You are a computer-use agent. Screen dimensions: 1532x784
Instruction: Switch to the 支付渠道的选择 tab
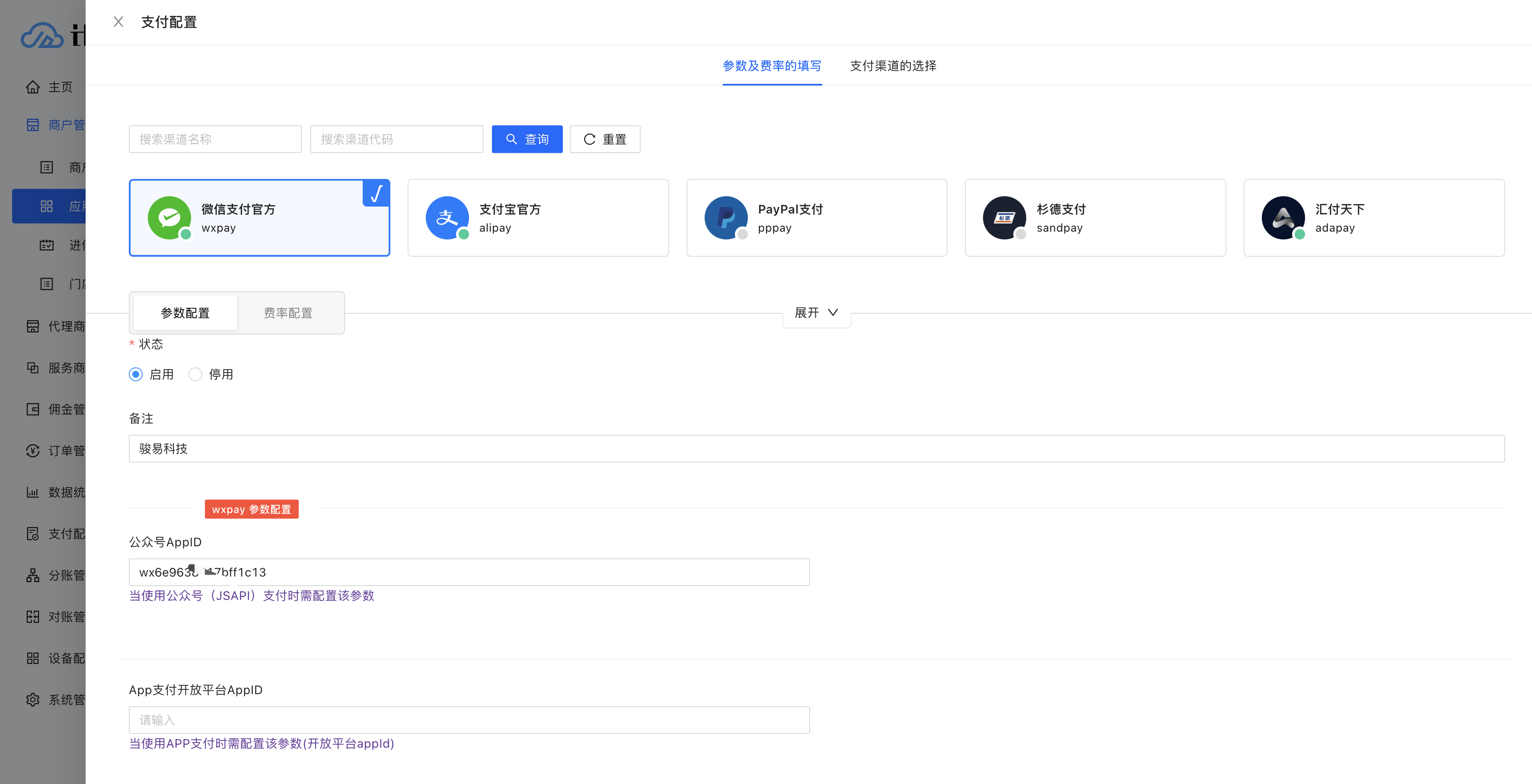tap(893, 66)
